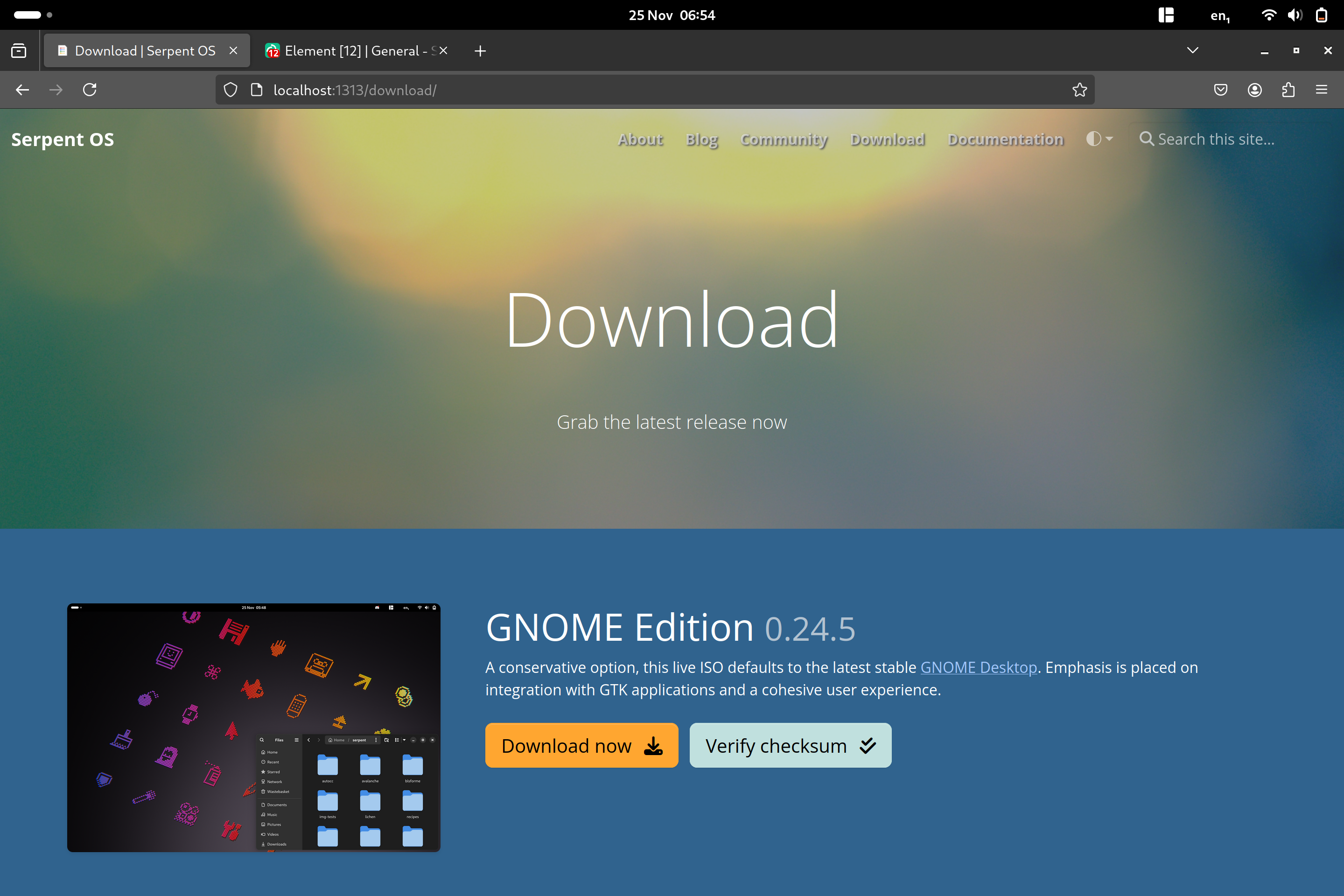Click the volume speaker icon

[x=1295, y=15]
